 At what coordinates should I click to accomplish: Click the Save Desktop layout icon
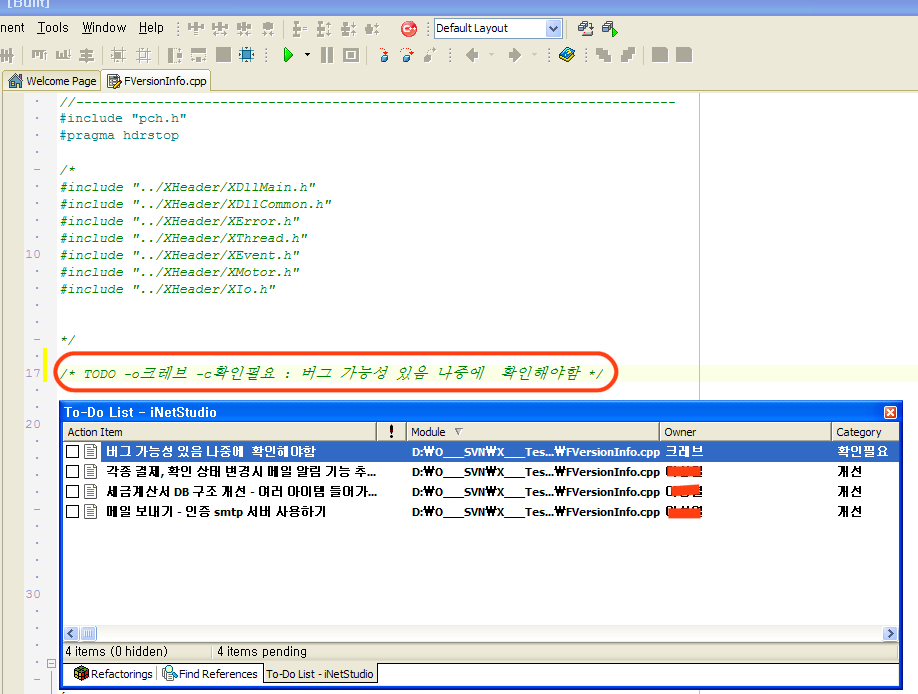586,28
